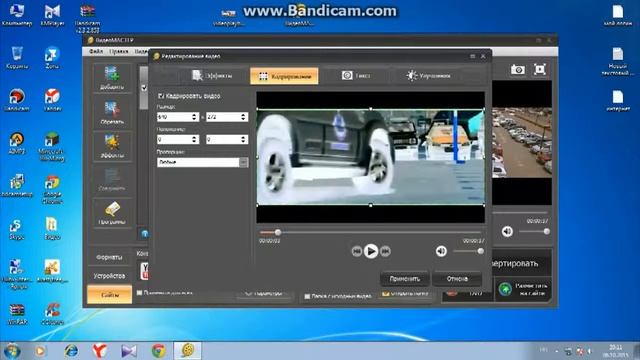Open the Zona desktop icon

pos(52,58)
